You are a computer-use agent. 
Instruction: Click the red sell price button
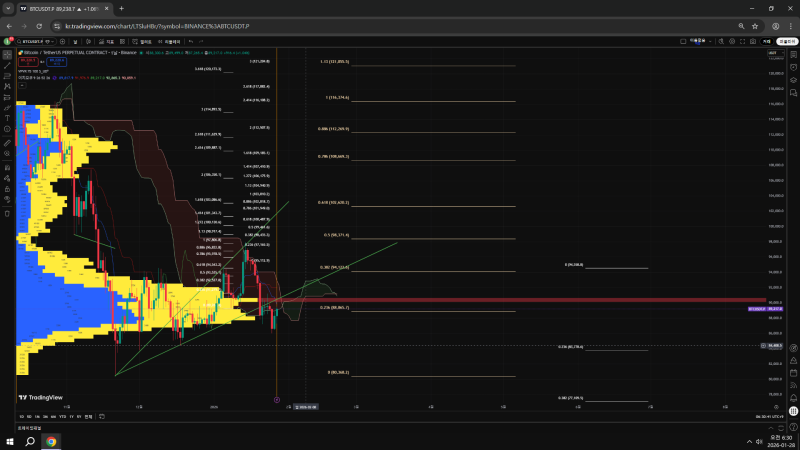tap(28, 62)
